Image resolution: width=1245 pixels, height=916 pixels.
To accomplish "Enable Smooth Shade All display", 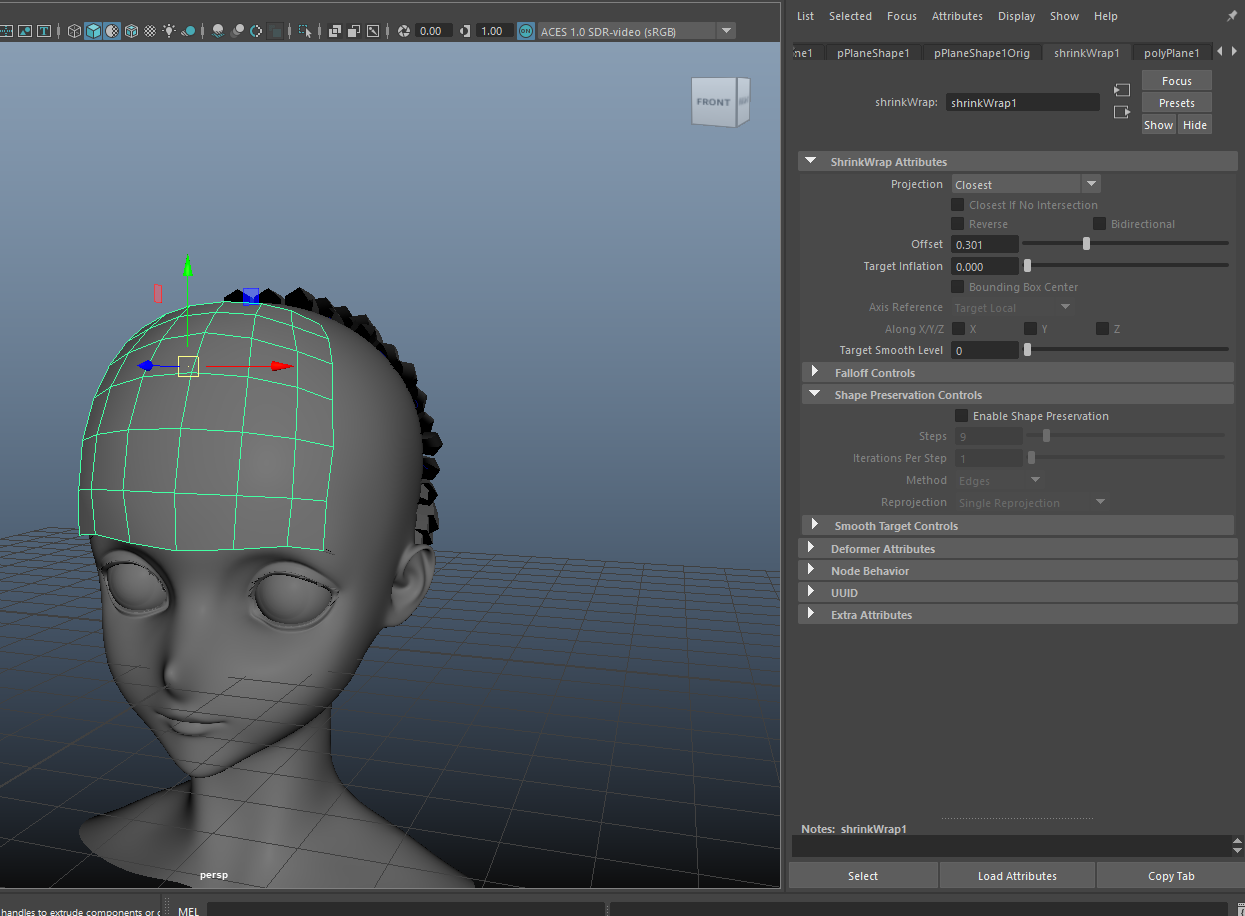I will pyautogui.click(x=93, y=31).
